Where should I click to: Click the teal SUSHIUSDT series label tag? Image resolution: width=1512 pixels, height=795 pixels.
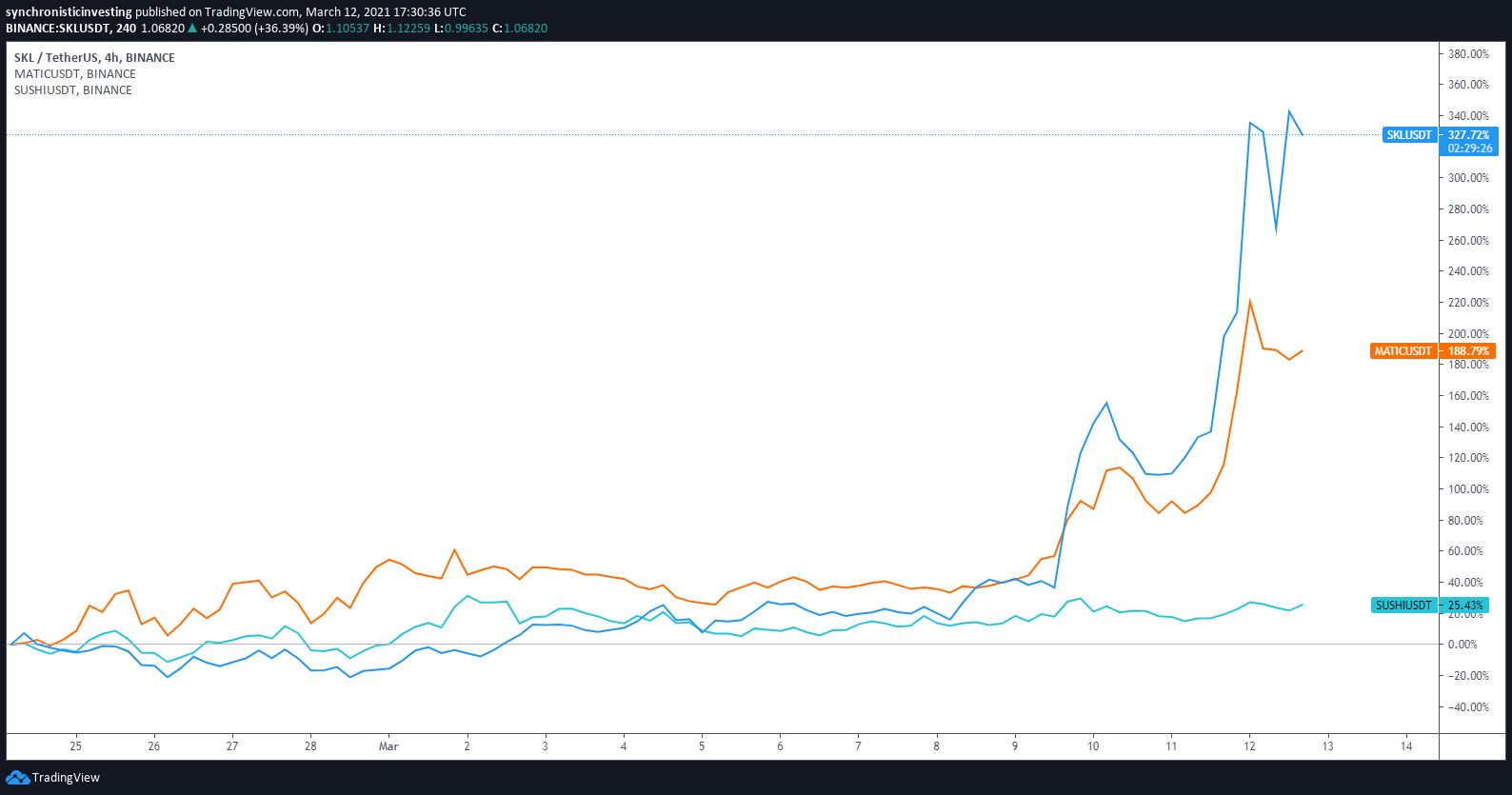tap(1403, 606)
